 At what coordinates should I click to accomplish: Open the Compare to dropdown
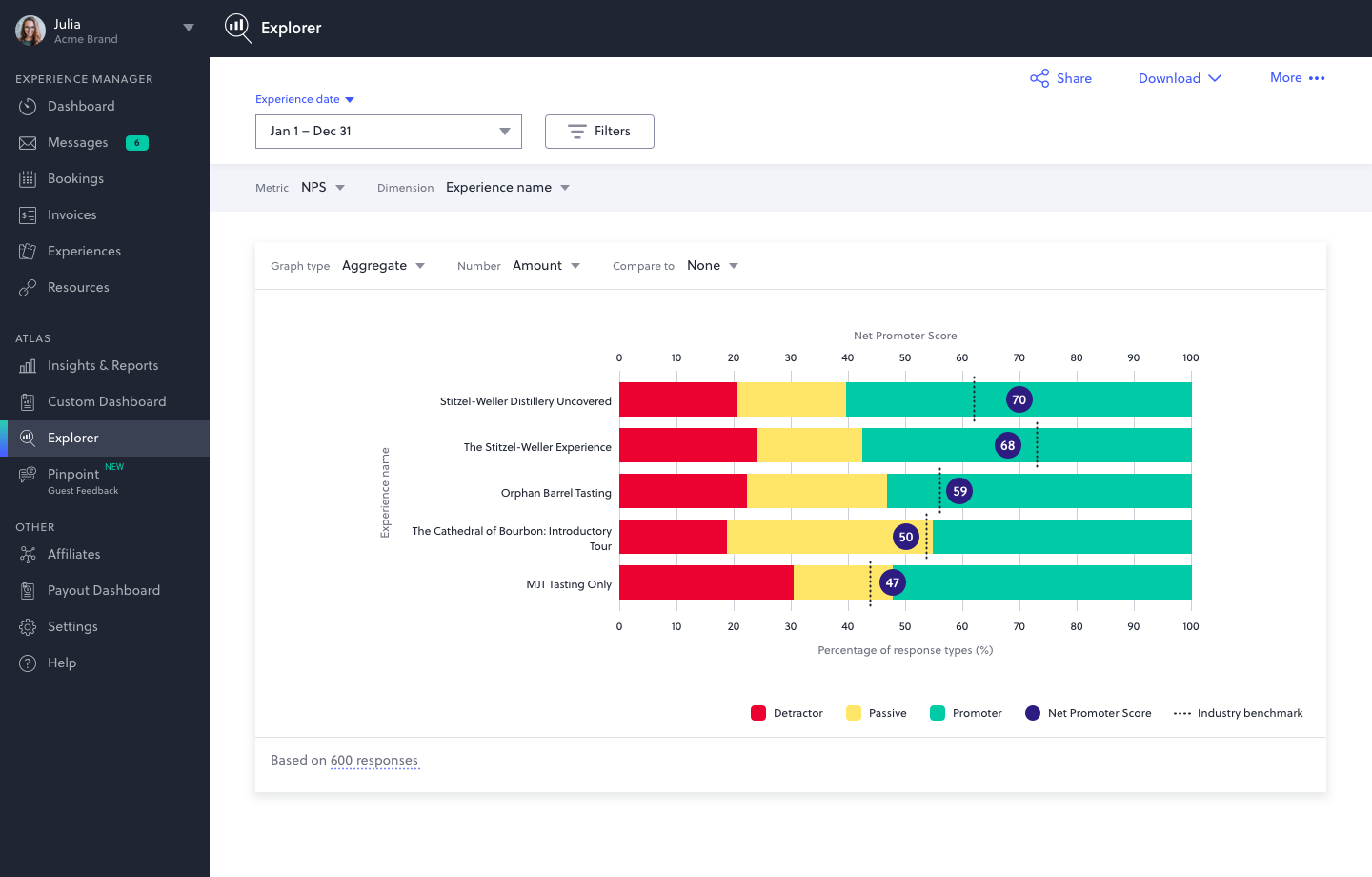pos(711,266)
